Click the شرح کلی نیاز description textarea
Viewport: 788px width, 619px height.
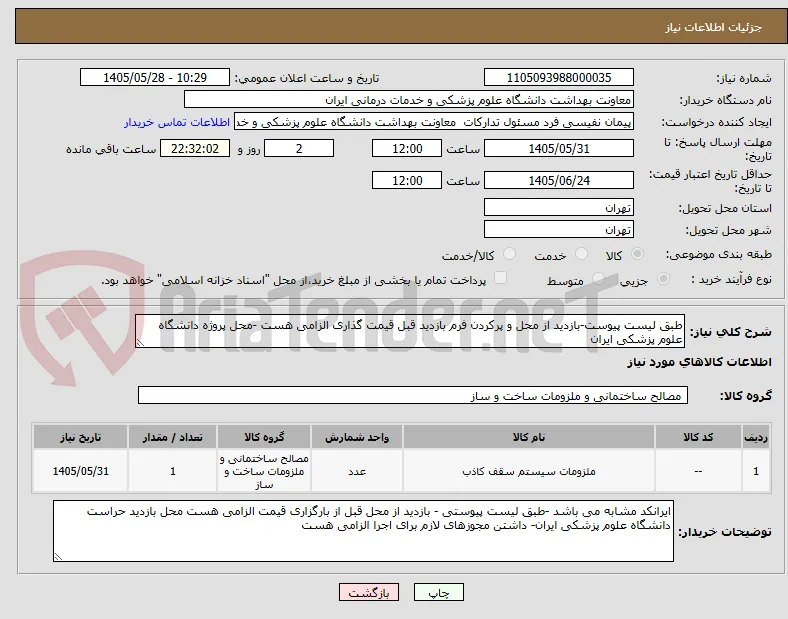point(410,332)
